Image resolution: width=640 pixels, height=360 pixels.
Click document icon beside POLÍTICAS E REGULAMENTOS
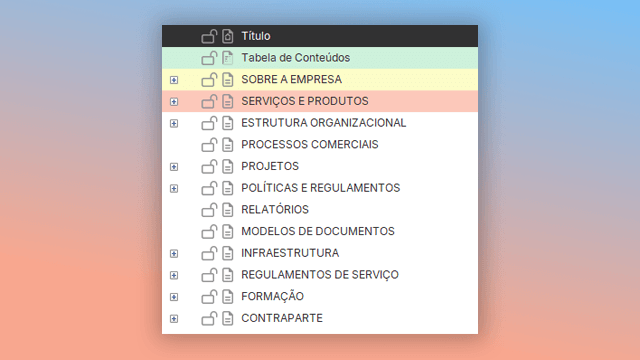228,188
